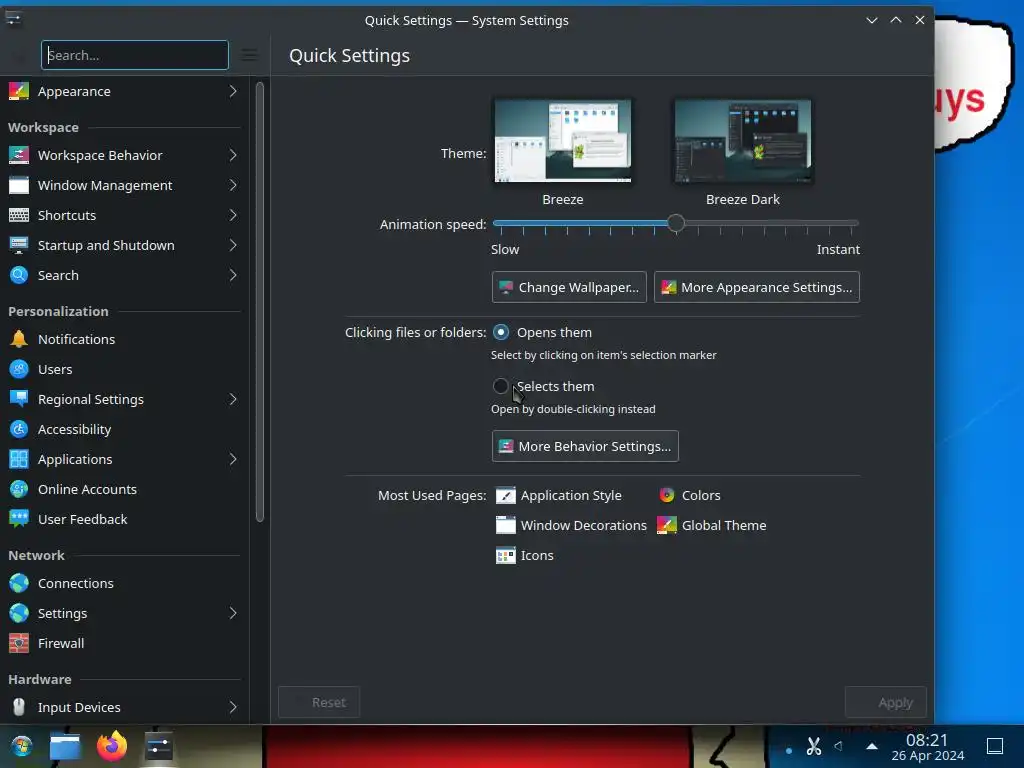Viewport: 1024px width, 768px height.
Task: Open the Online Accounts page
Action: tap(124, 489)
